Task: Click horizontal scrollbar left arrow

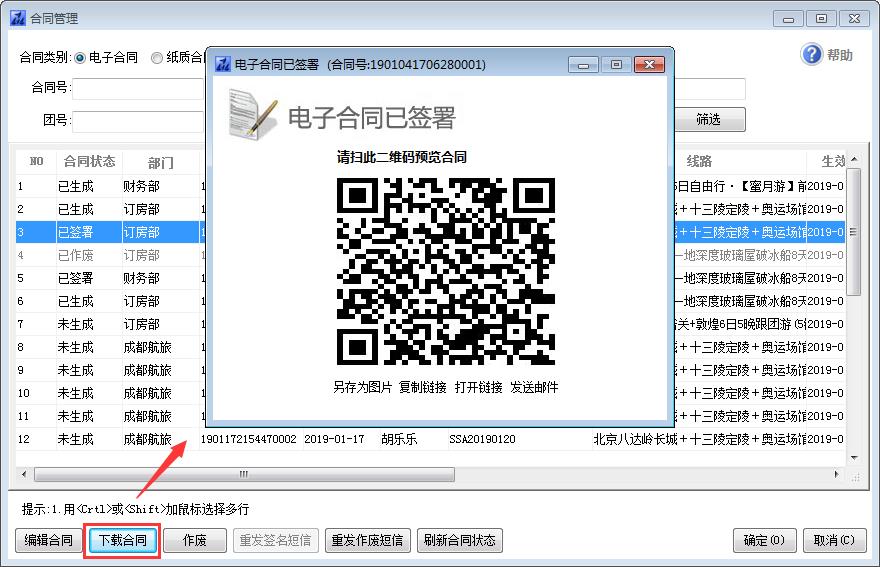Action: (x=24, y=474)
